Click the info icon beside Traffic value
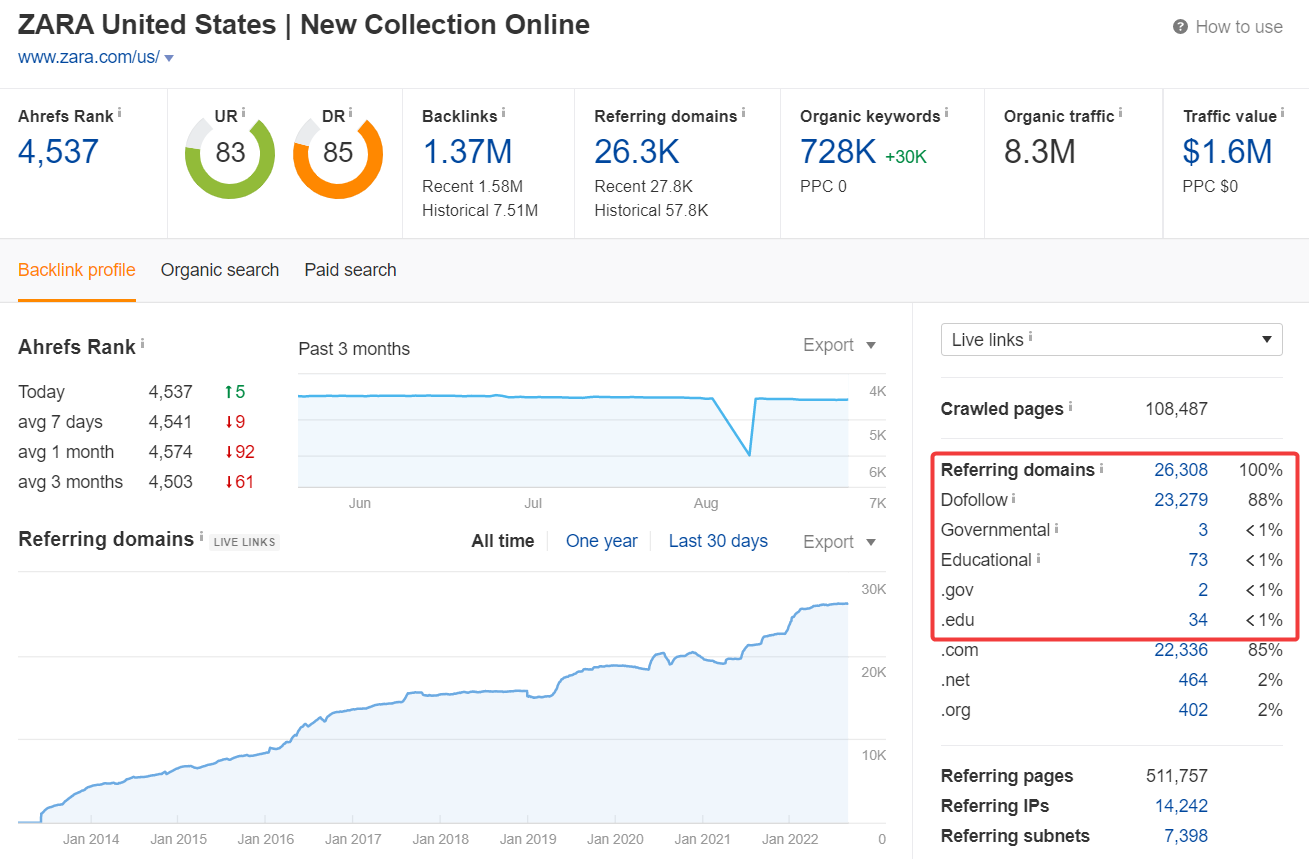This screenshot has height=859, width=1309. [x=1283, y=113]
